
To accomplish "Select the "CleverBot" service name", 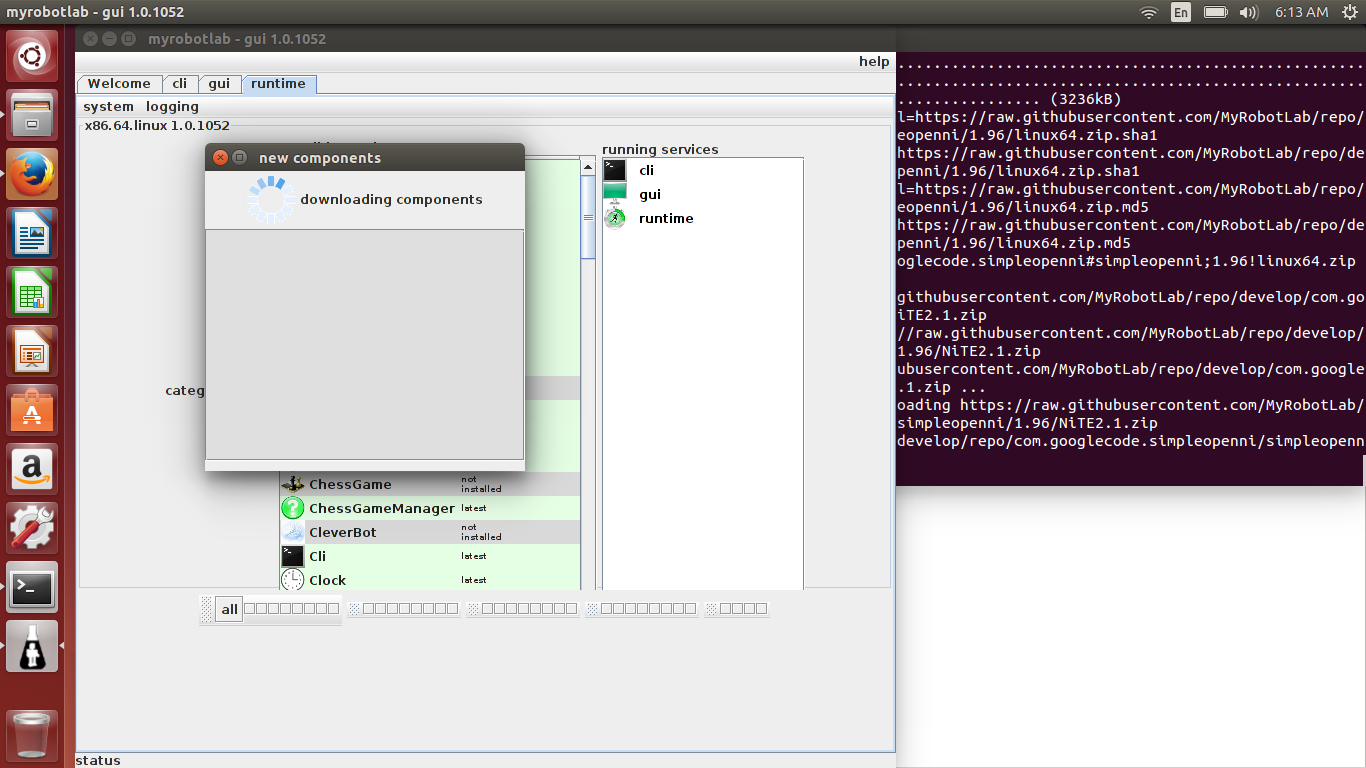I will coord(343,532).
